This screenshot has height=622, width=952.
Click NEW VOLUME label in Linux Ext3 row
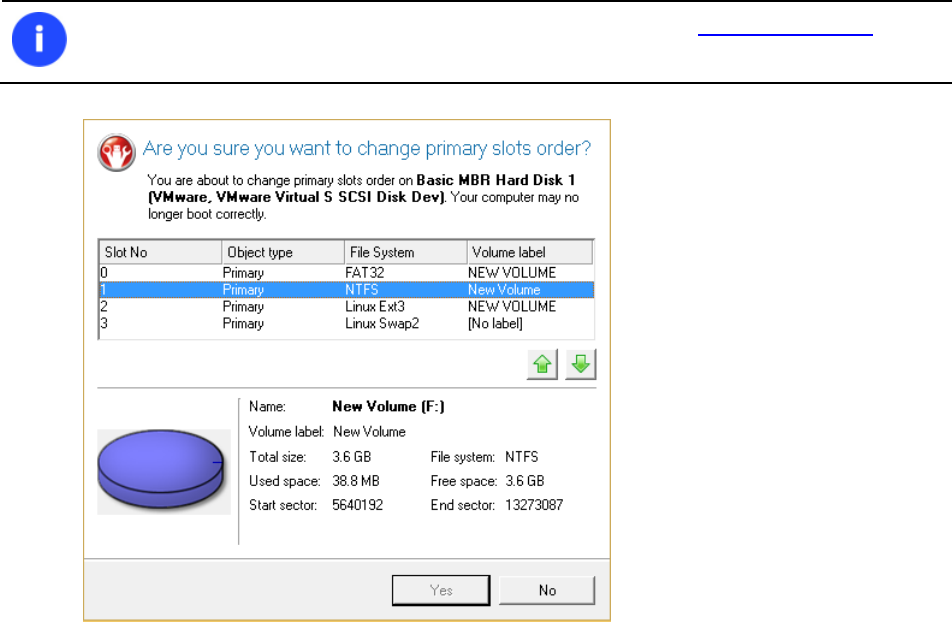pyautogui.click(x=512, y=307)
